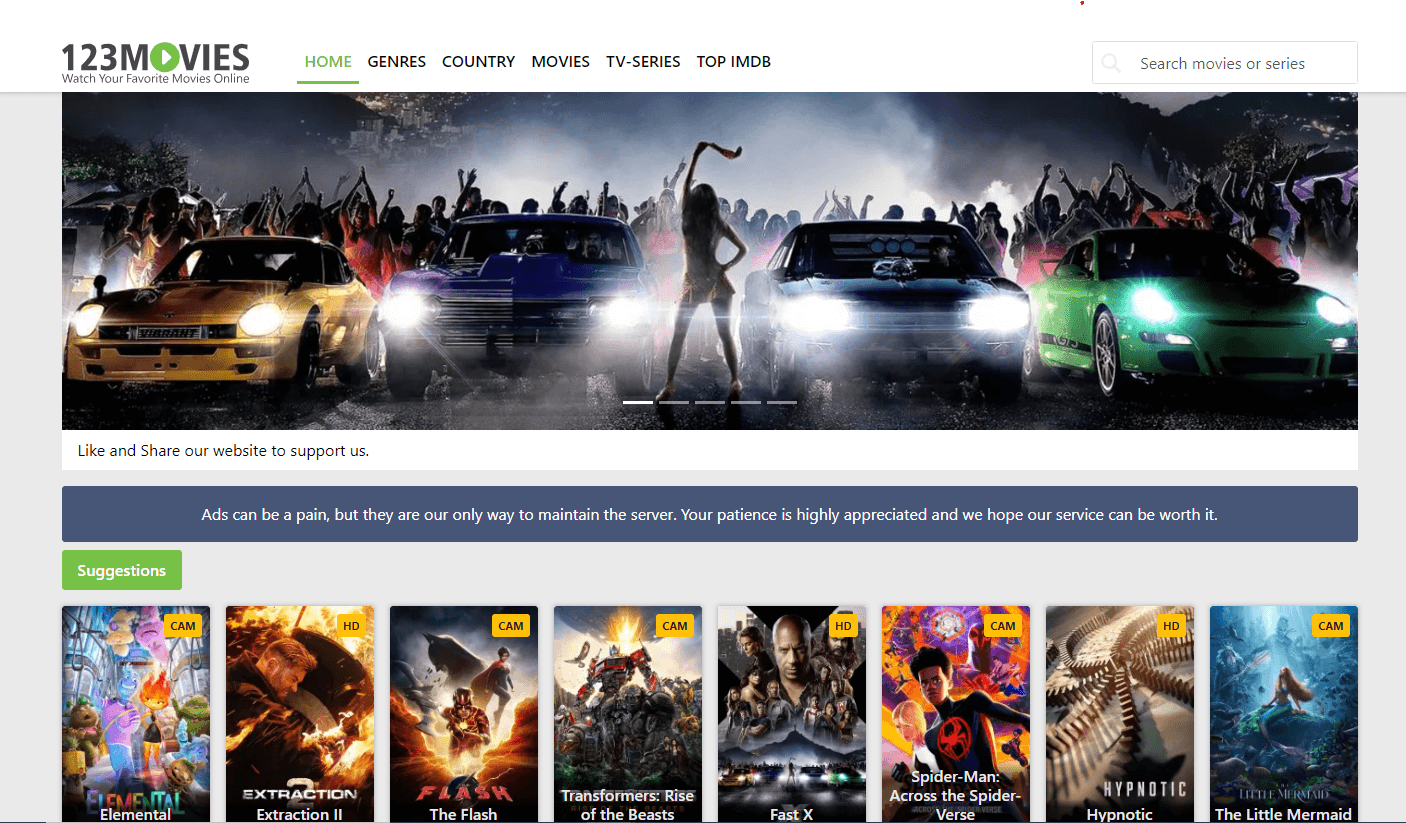The image size is (1406, 823).
Task: Open the Top IMDB page
Action: 733,62
